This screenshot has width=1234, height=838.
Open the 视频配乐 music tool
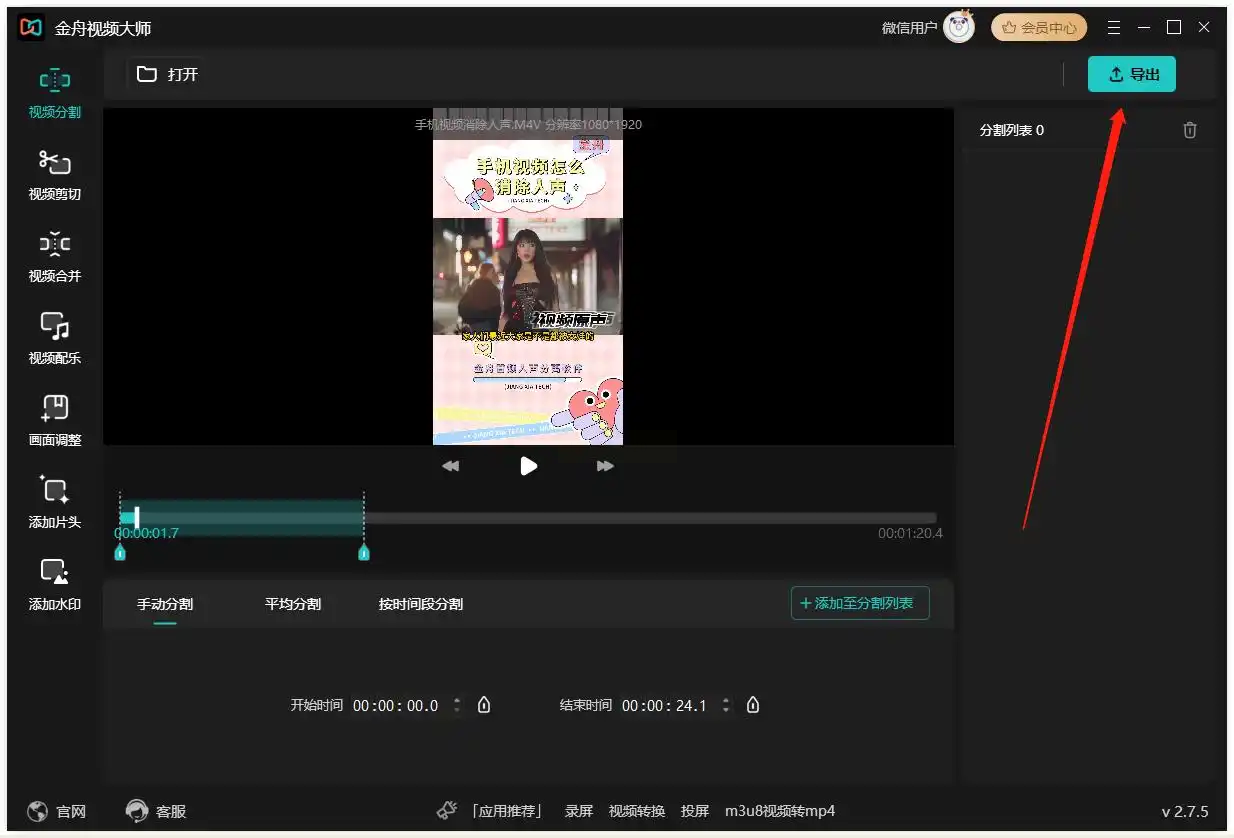[55, 338]
